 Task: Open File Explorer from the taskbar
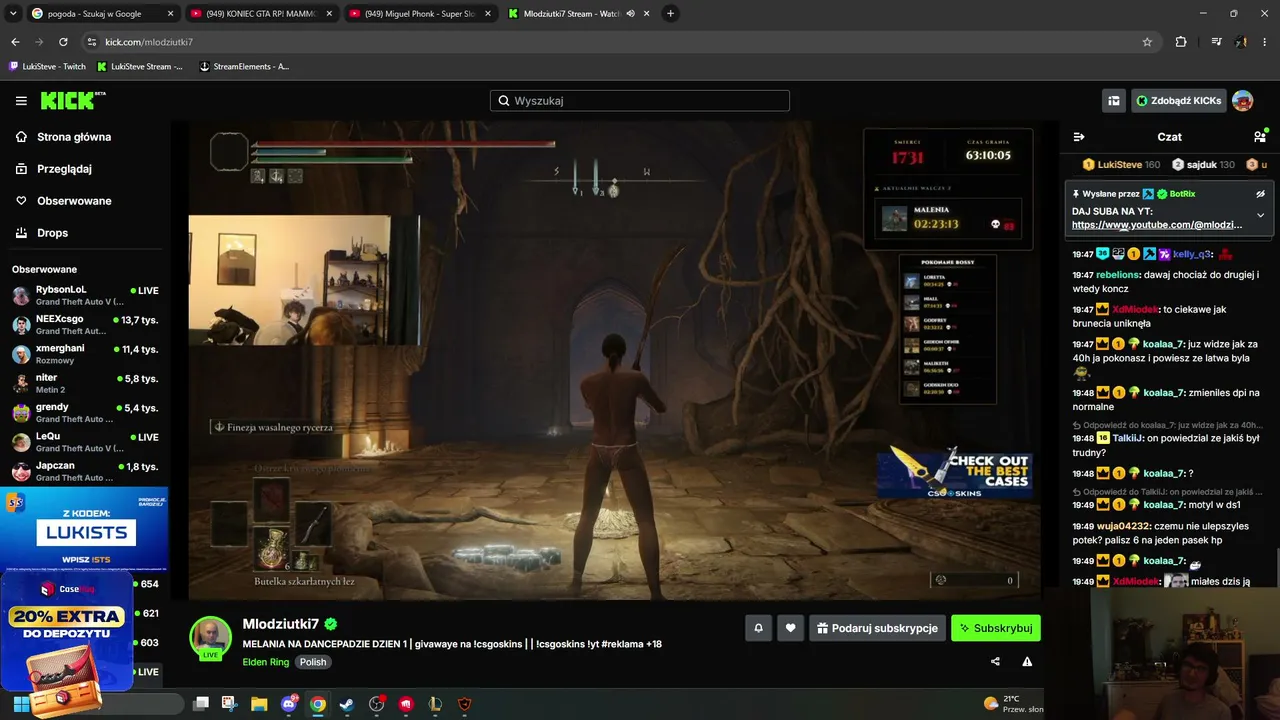[259, 704]
